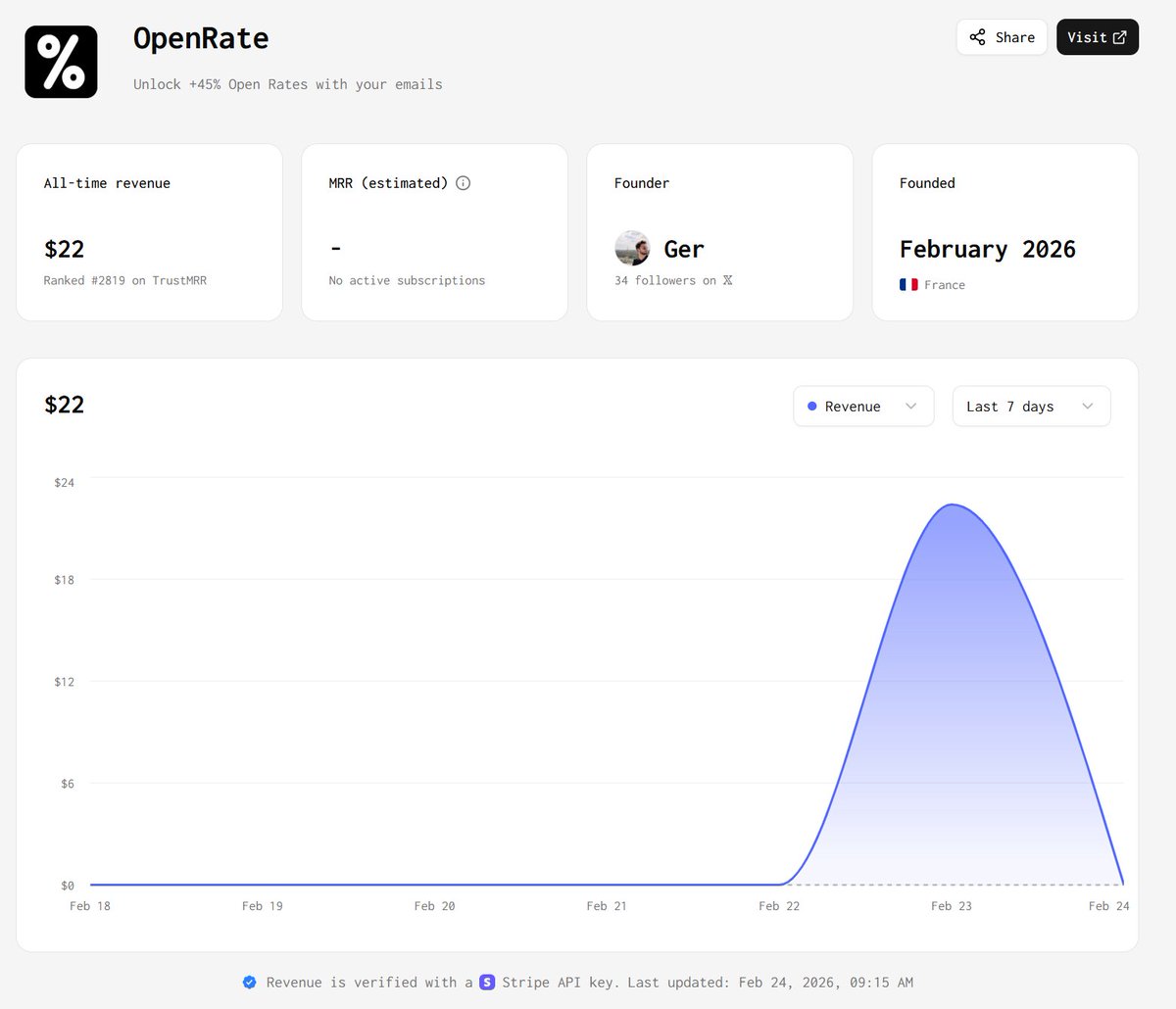Click the Feb 22 axis label
The height and width of the screenshot is (1009, 1176).
(x=779, y=906)
